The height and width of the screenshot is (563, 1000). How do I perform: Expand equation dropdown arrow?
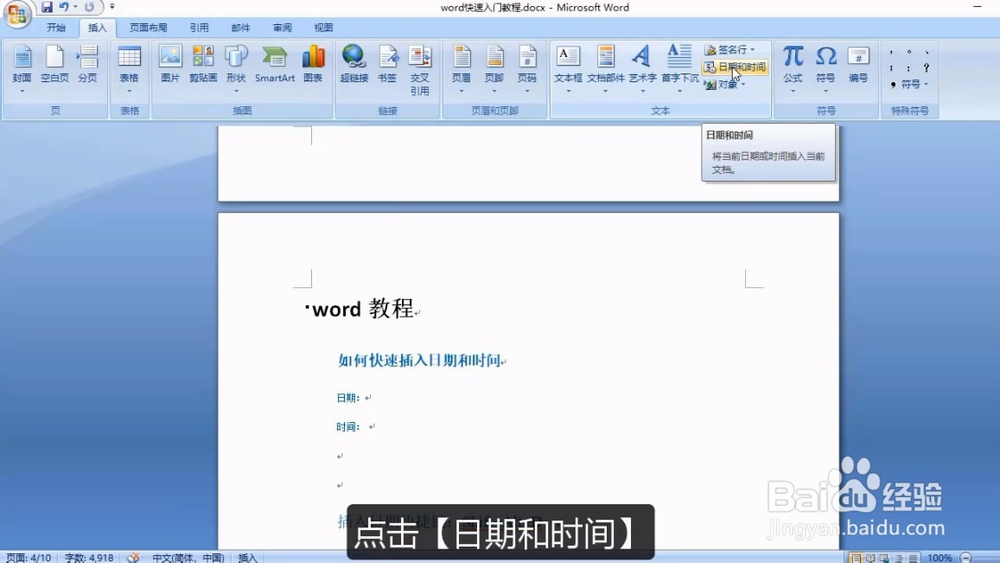tap(793, 91)
